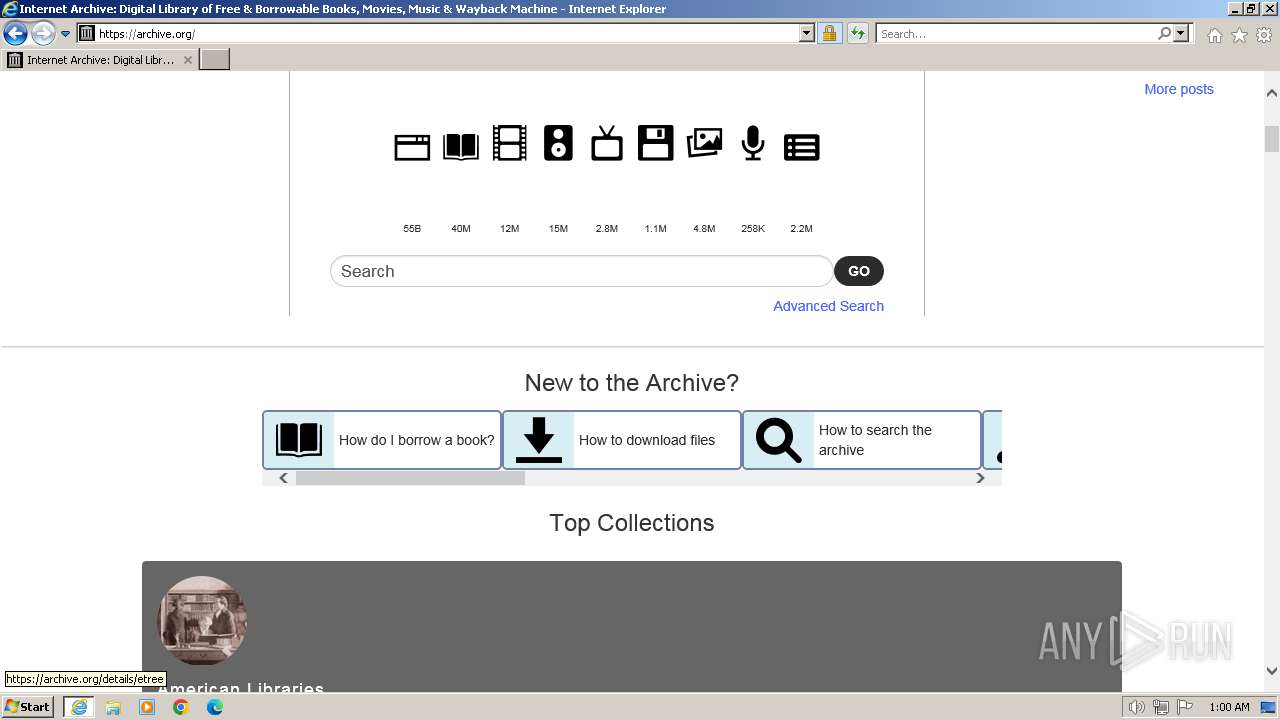Open the Audio speaker icon
This screenshot has width=1280, height=720.
point(558,143)
